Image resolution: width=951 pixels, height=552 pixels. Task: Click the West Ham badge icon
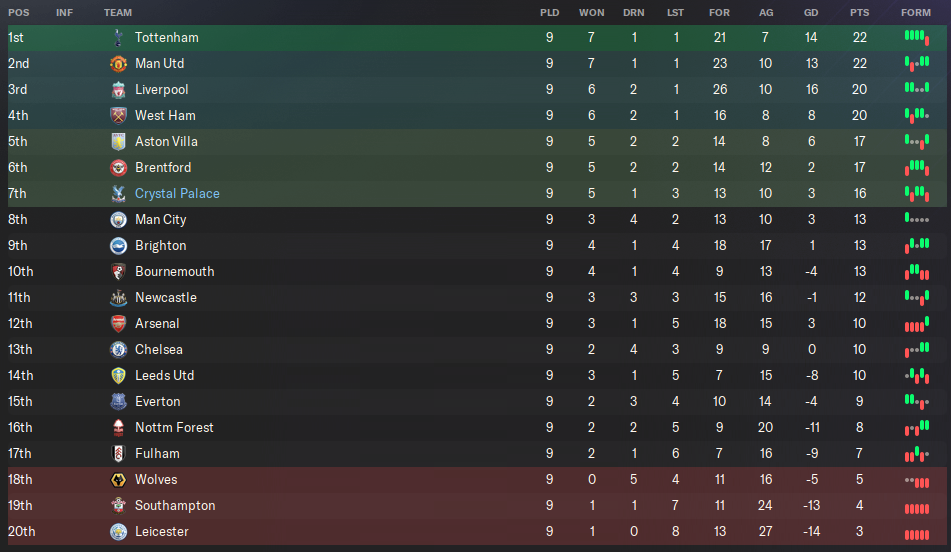coord(118,115)
